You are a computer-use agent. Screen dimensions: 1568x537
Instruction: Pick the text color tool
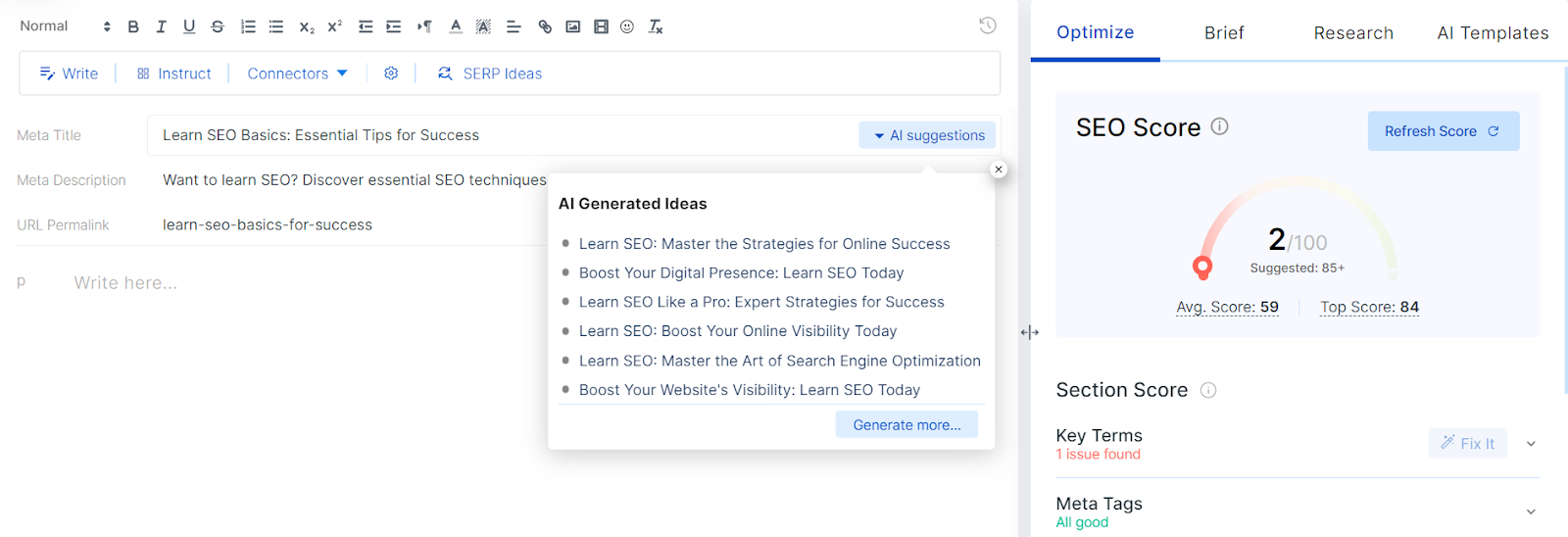[456, 26]
